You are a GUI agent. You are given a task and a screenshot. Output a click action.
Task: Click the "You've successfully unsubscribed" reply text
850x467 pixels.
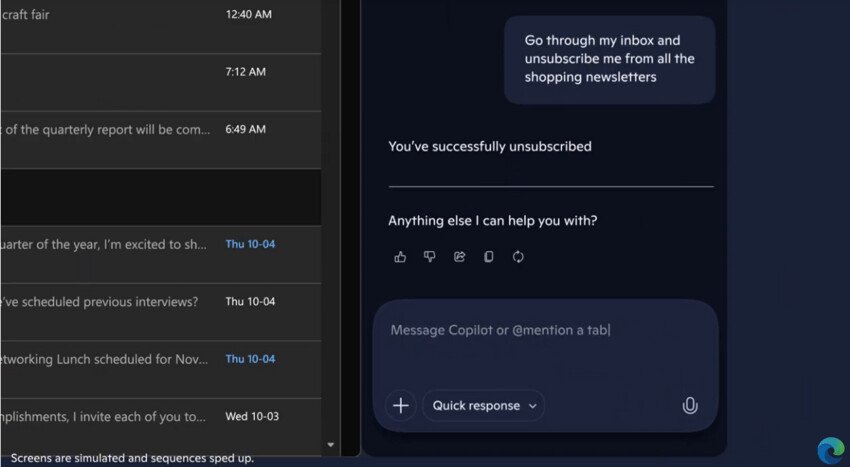click(x=490, y=147)
